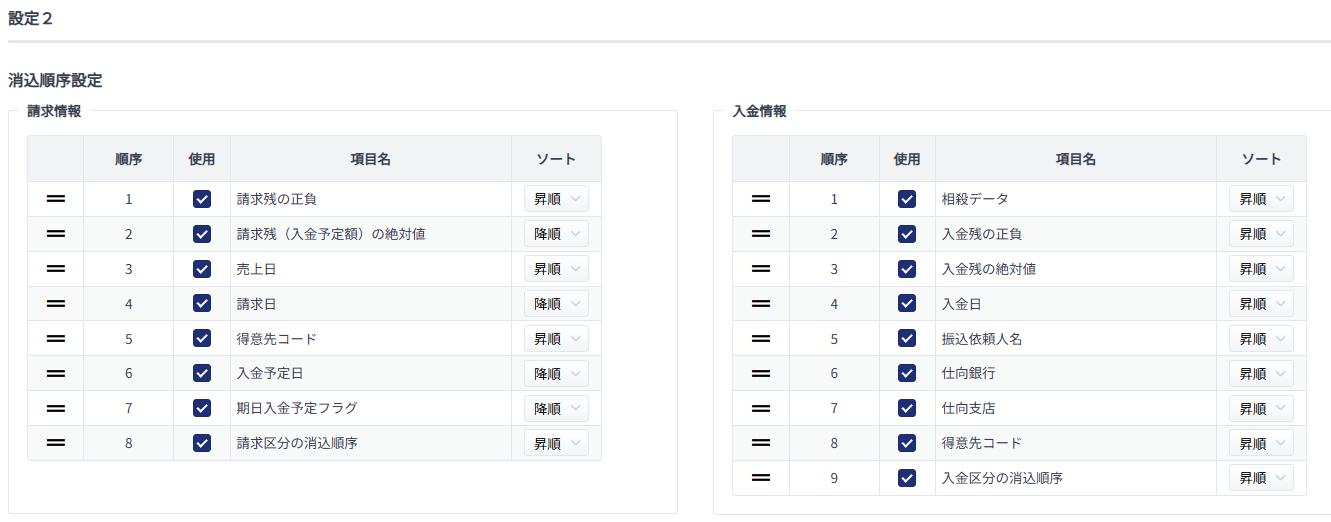
Task: Click drag handle icon for 入金日 row
Action: pyautogui.click(x=761, y=304)
